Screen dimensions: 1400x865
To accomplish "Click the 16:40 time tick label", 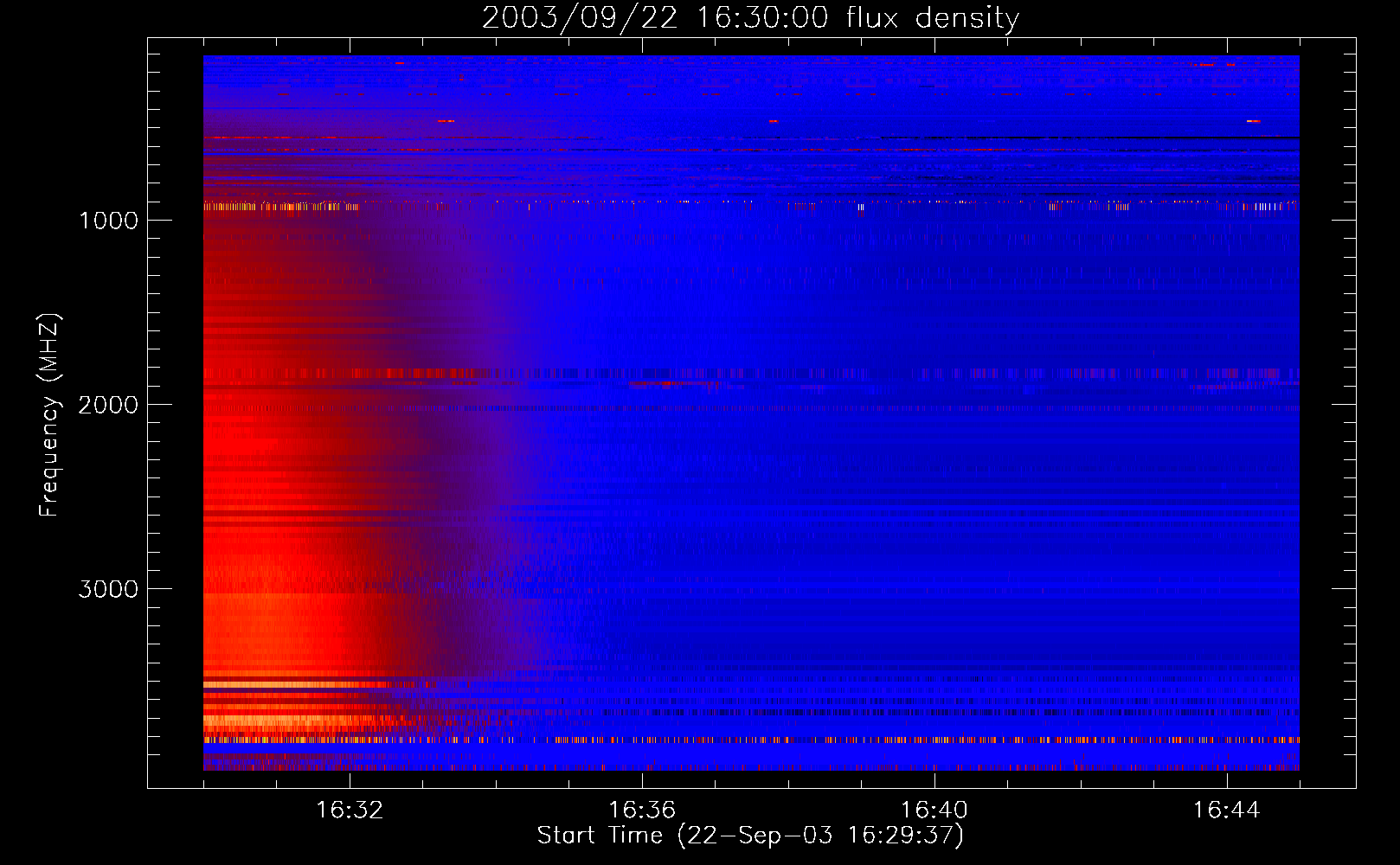I will (934, 811).
